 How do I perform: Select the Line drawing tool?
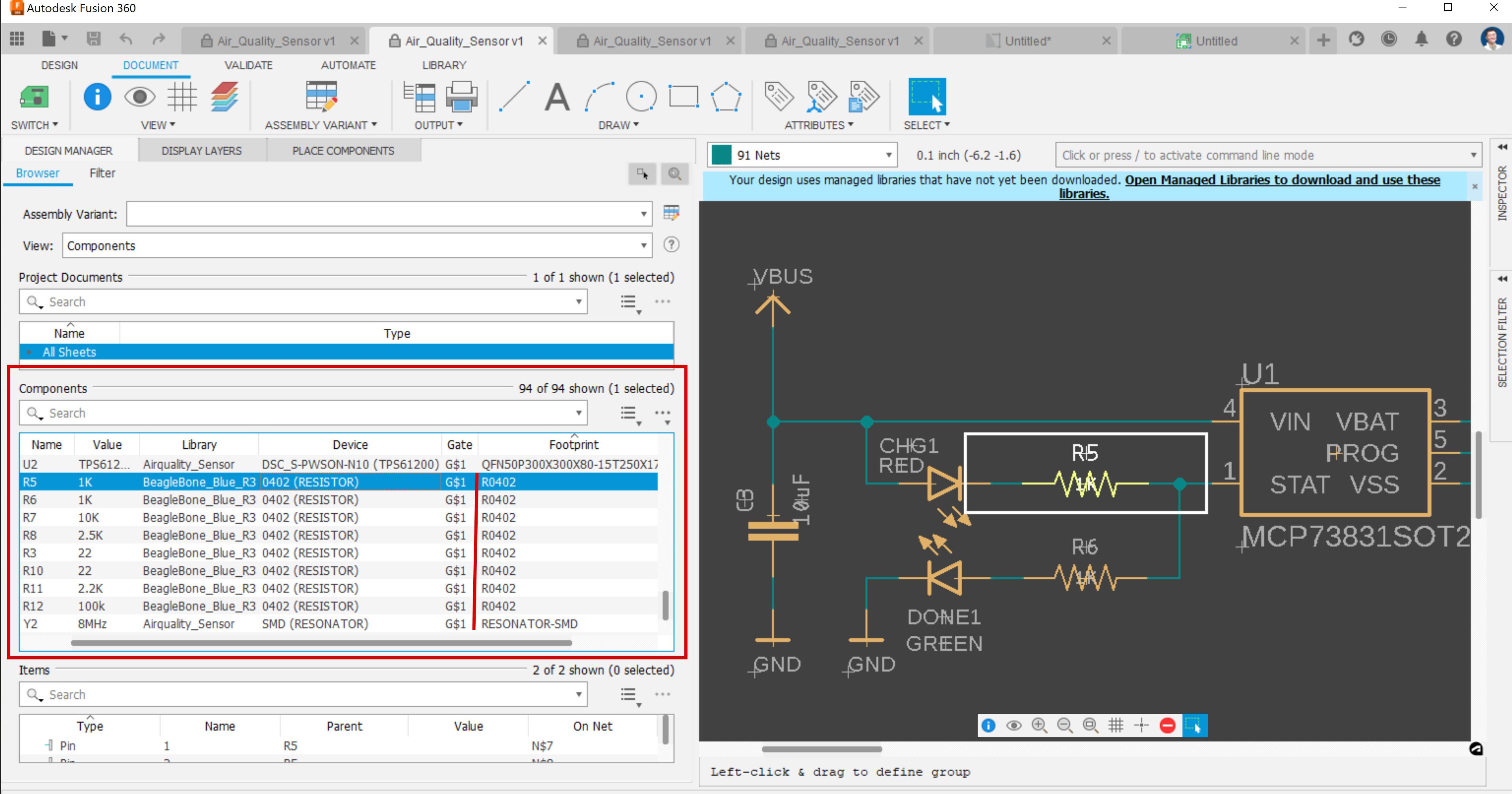(513, 97)
